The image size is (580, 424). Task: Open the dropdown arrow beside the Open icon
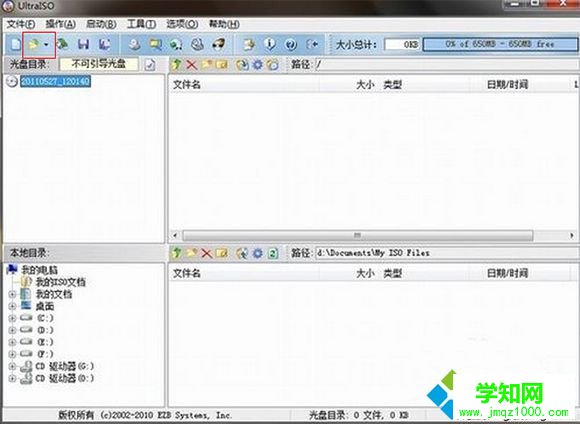(x=46, y=45)
